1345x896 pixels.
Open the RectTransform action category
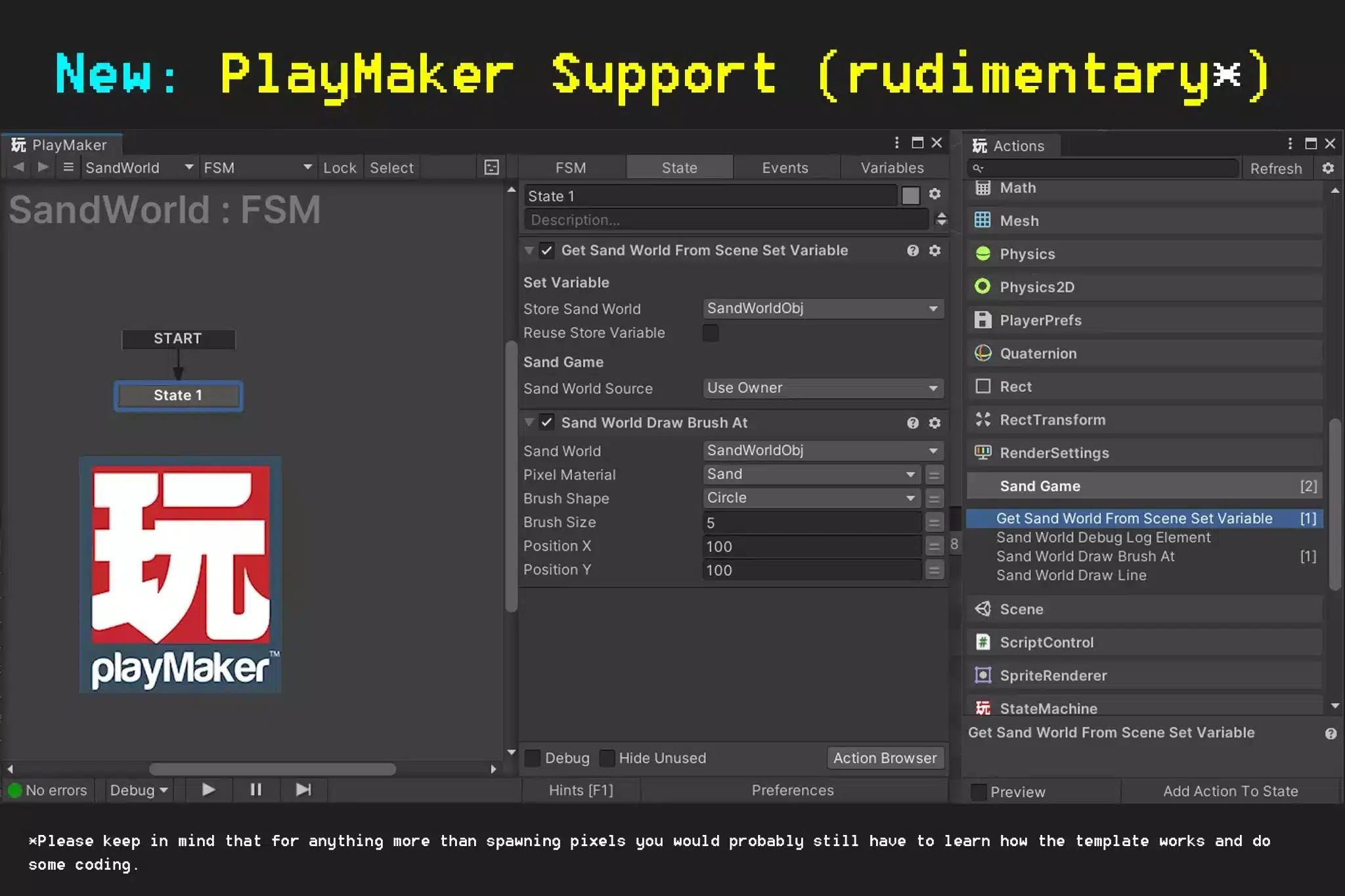coord(1144,419)
